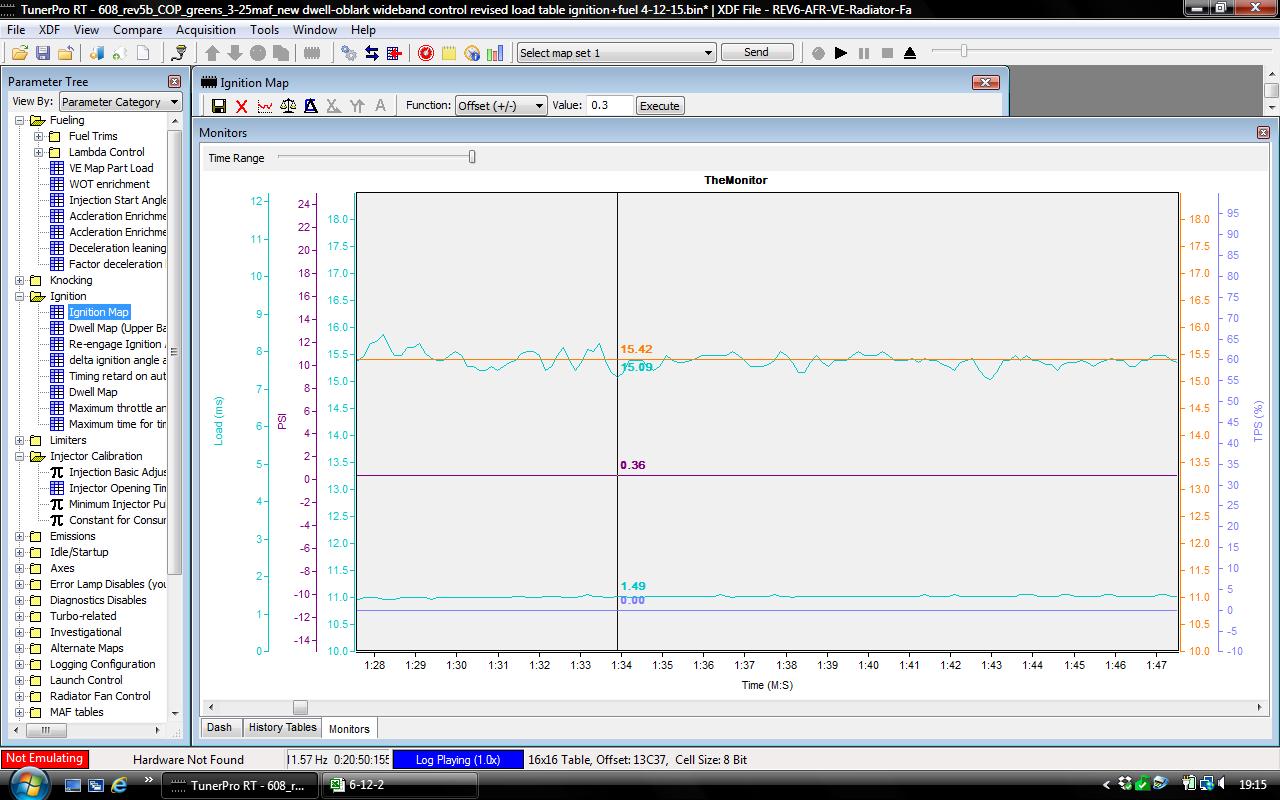Expand the Turbo-related folder

[19, 616]
